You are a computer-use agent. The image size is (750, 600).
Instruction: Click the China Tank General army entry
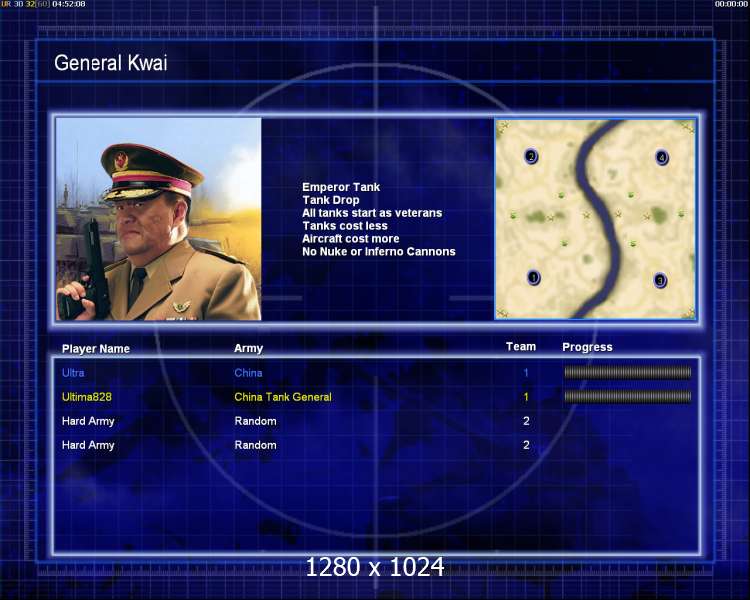coord(283,397)
